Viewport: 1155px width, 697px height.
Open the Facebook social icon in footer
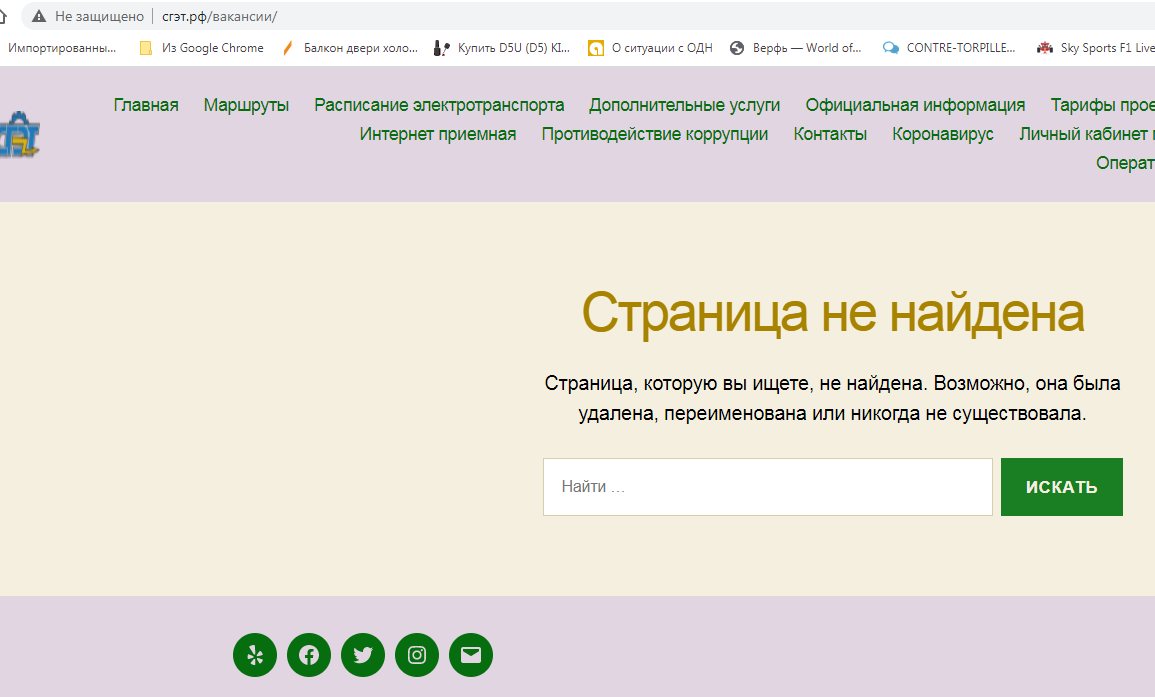coord(309,655)
